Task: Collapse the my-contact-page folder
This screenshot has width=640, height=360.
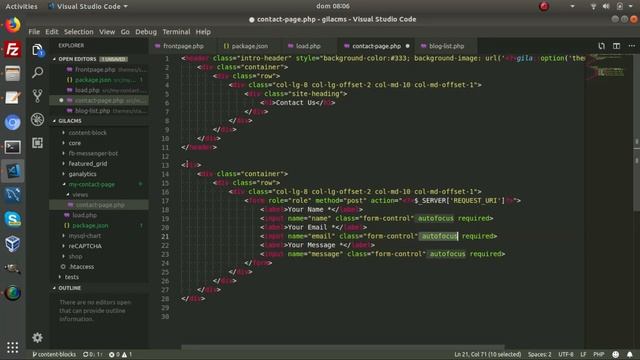Action: click(91, 184)
